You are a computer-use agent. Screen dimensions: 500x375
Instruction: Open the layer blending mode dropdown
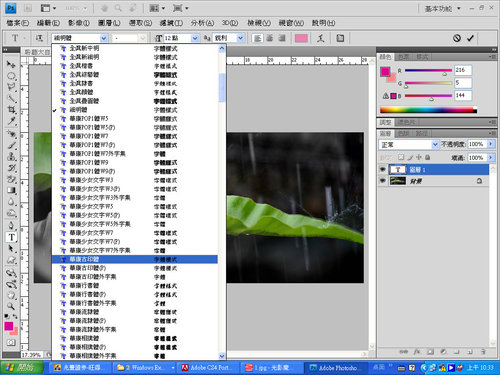pyautogui.click(x=409, y=145)
